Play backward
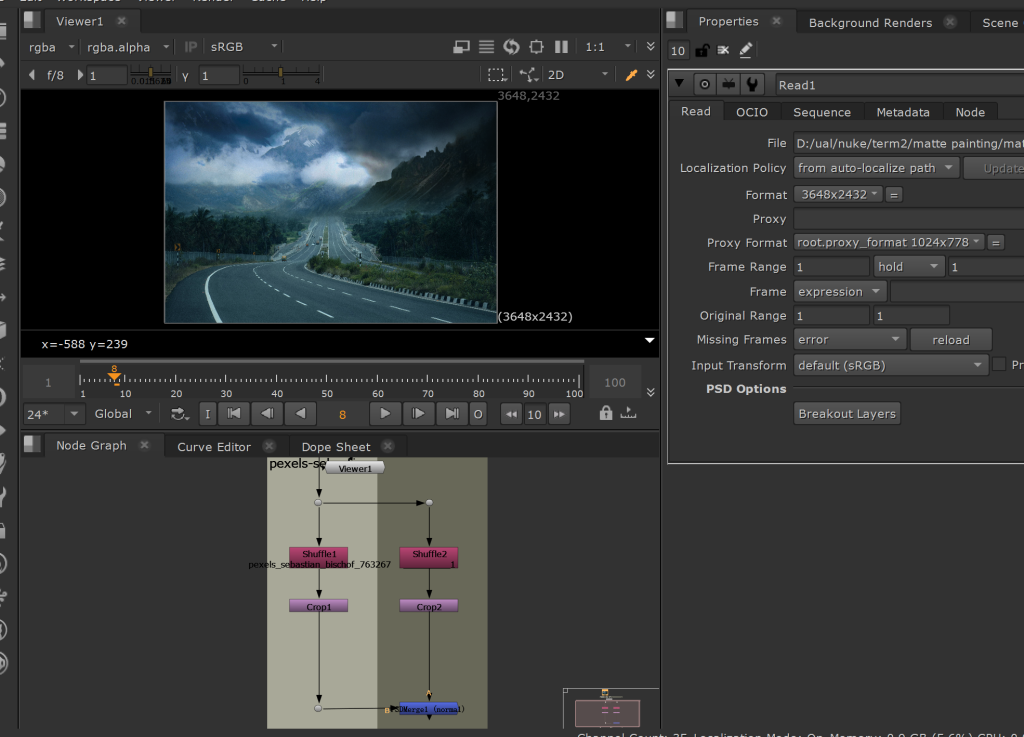 click(x=300, y=414)
